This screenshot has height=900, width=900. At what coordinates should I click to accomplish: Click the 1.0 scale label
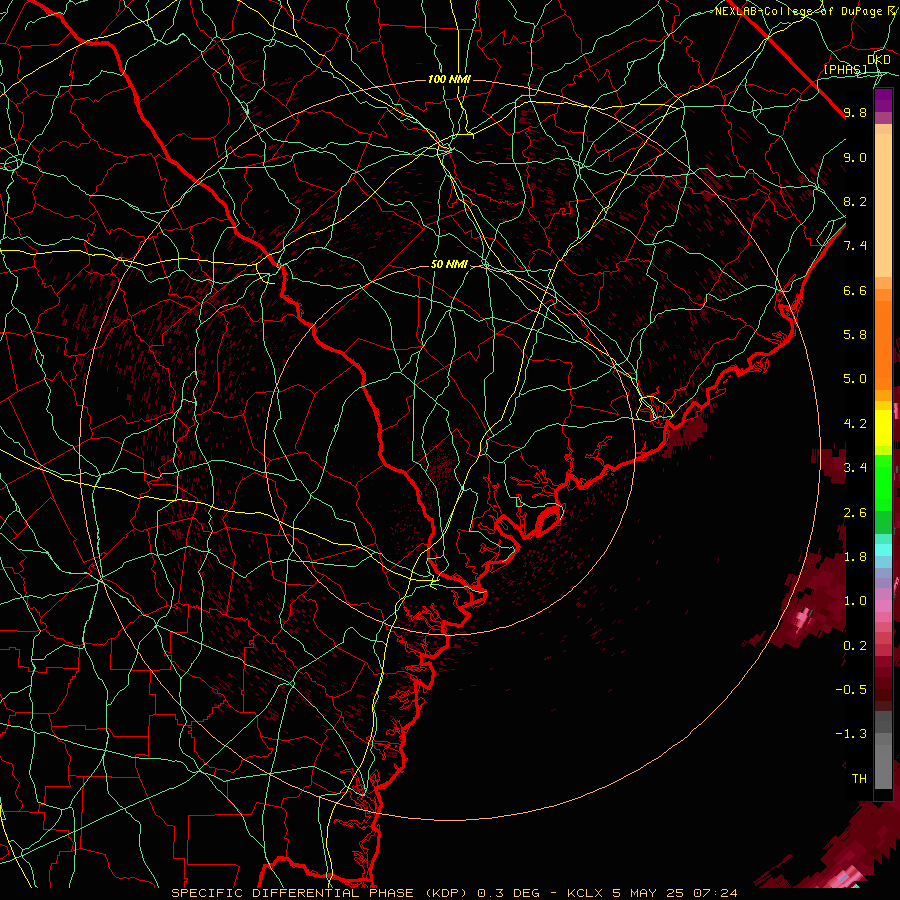855,601
